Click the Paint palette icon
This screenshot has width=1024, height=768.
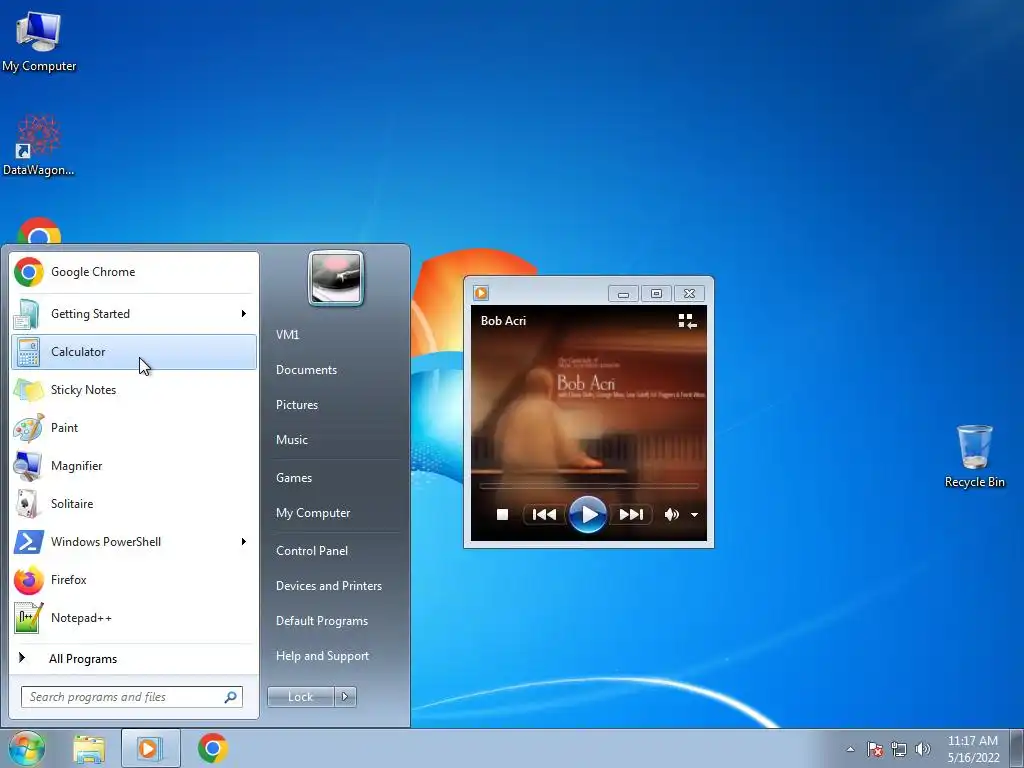(x=29, y=428)
